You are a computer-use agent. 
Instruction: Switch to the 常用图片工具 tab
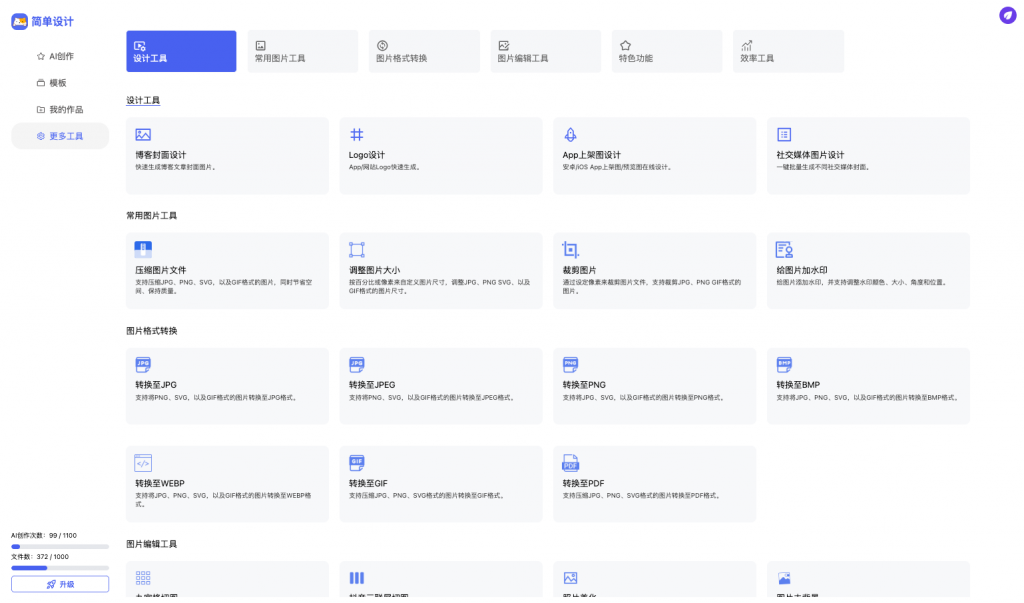302,51
